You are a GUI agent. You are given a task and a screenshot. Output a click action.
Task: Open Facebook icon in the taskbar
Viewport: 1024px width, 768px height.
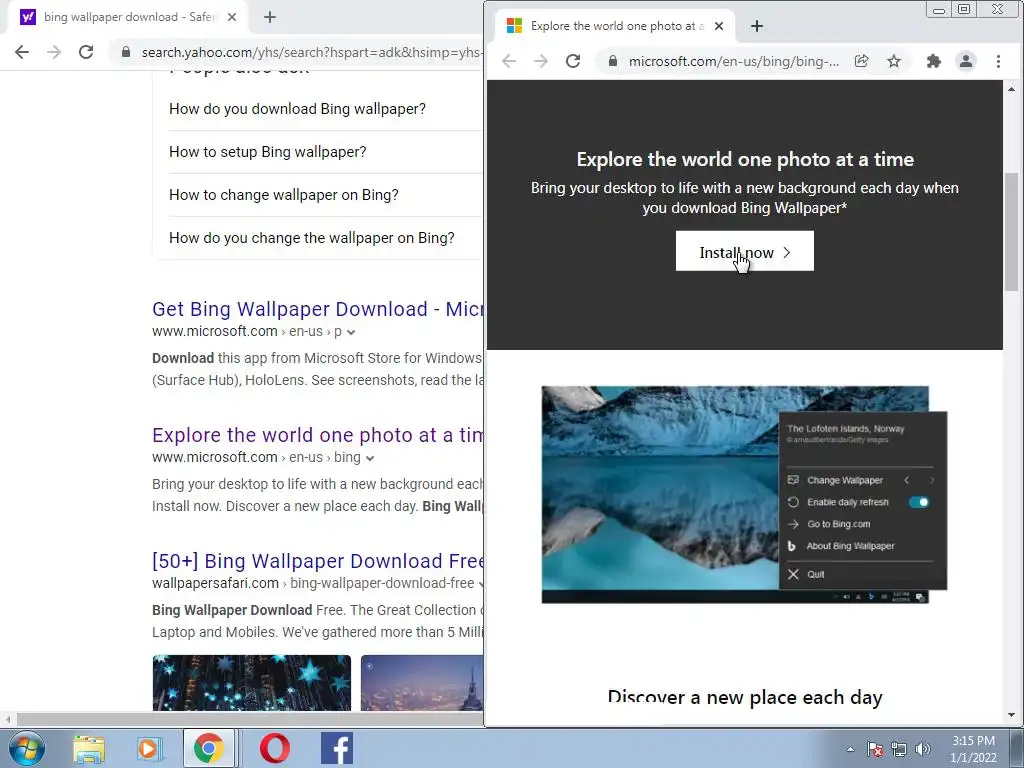[x=337, y=748]
